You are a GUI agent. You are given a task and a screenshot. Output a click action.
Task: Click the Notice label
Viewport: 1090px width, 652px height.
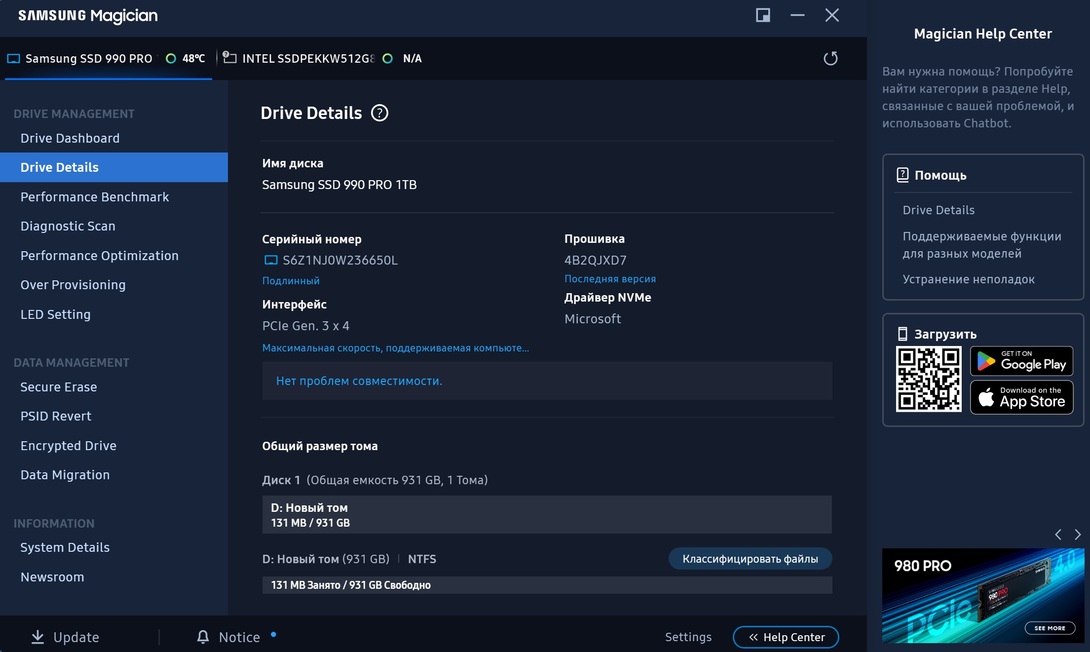239,637
